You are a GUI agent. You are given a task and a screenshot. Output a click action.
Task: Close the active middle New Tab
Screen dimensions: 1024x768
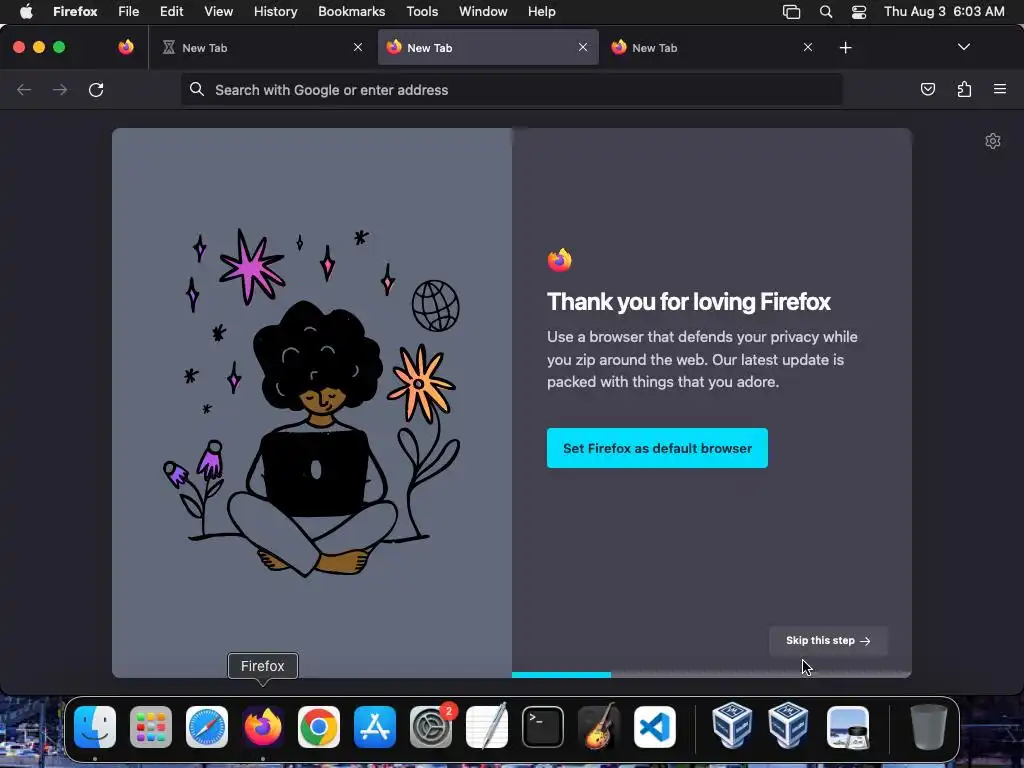point(583,47)
